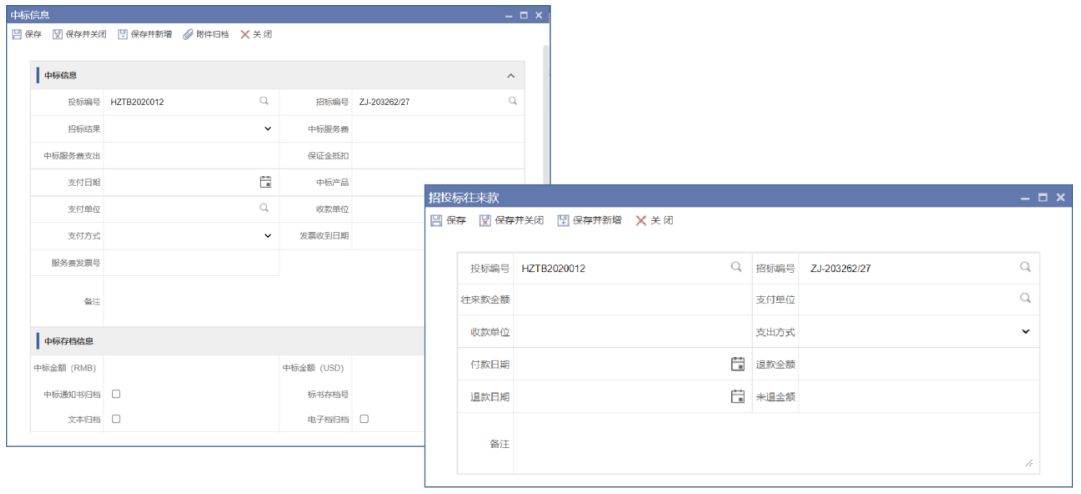1081x494 pixels.
Task: Open 支付日期 calendar picker in 中标信息
Action: [x=265, y=182]
